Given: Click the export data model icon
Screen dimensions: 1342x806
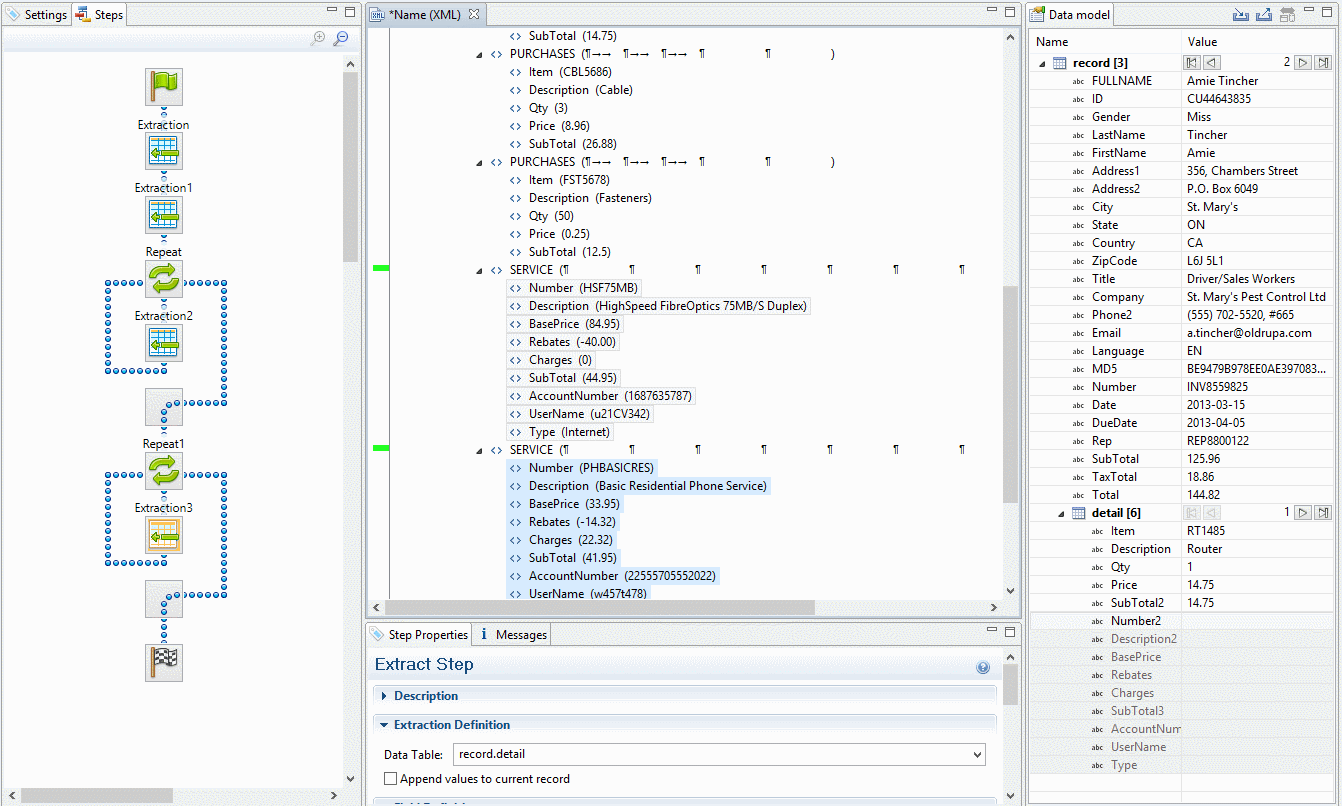Looking at the screenshot, I should [x=1264, y=15].
